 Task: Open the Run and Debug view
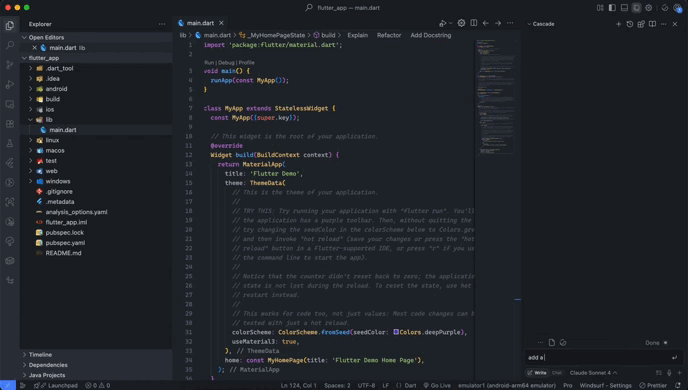coord(10,85)
